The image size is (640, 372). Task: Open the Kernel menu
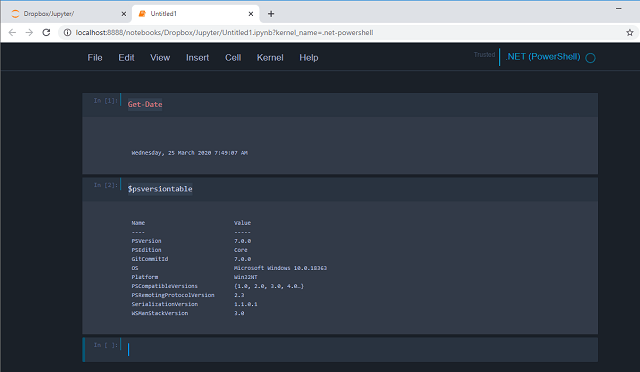tap(270, 58)
